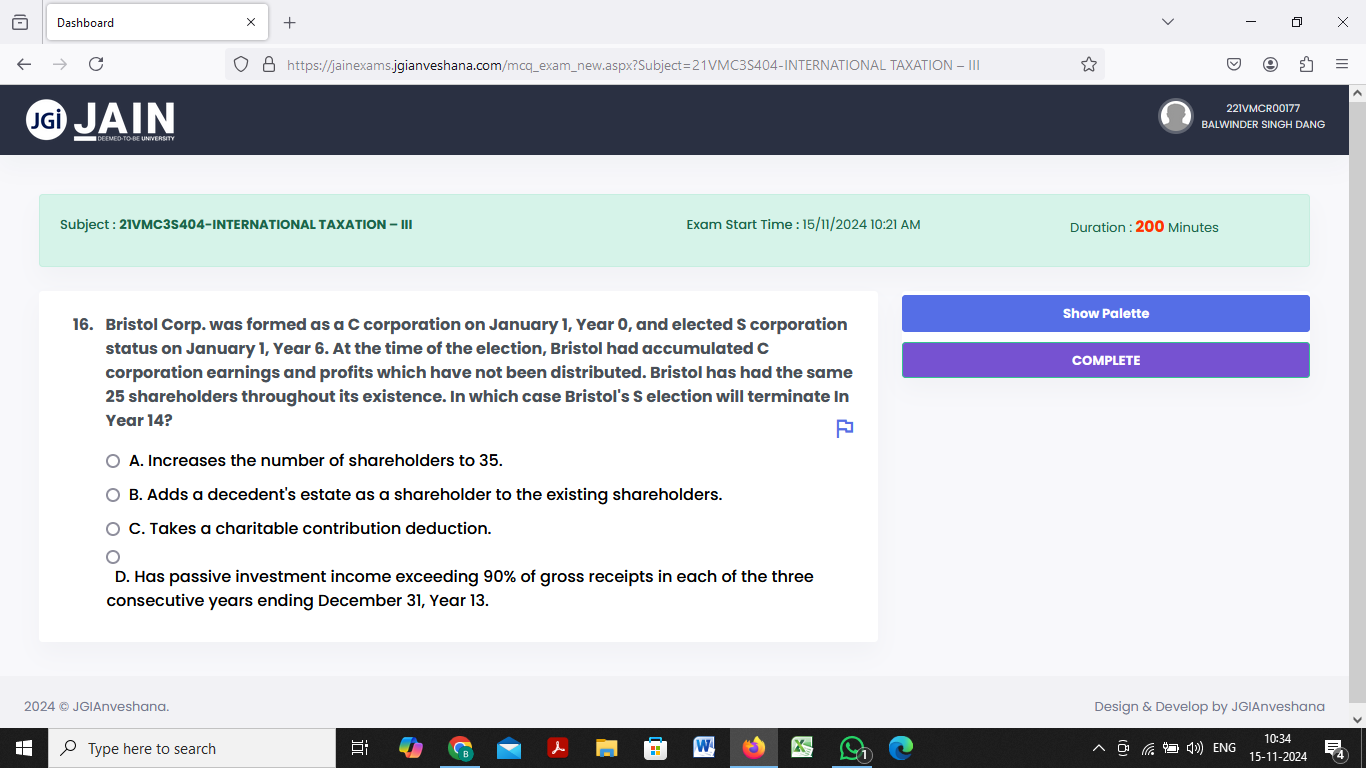
Task: Click the flag icon to mark question 16
Action: 845,428
